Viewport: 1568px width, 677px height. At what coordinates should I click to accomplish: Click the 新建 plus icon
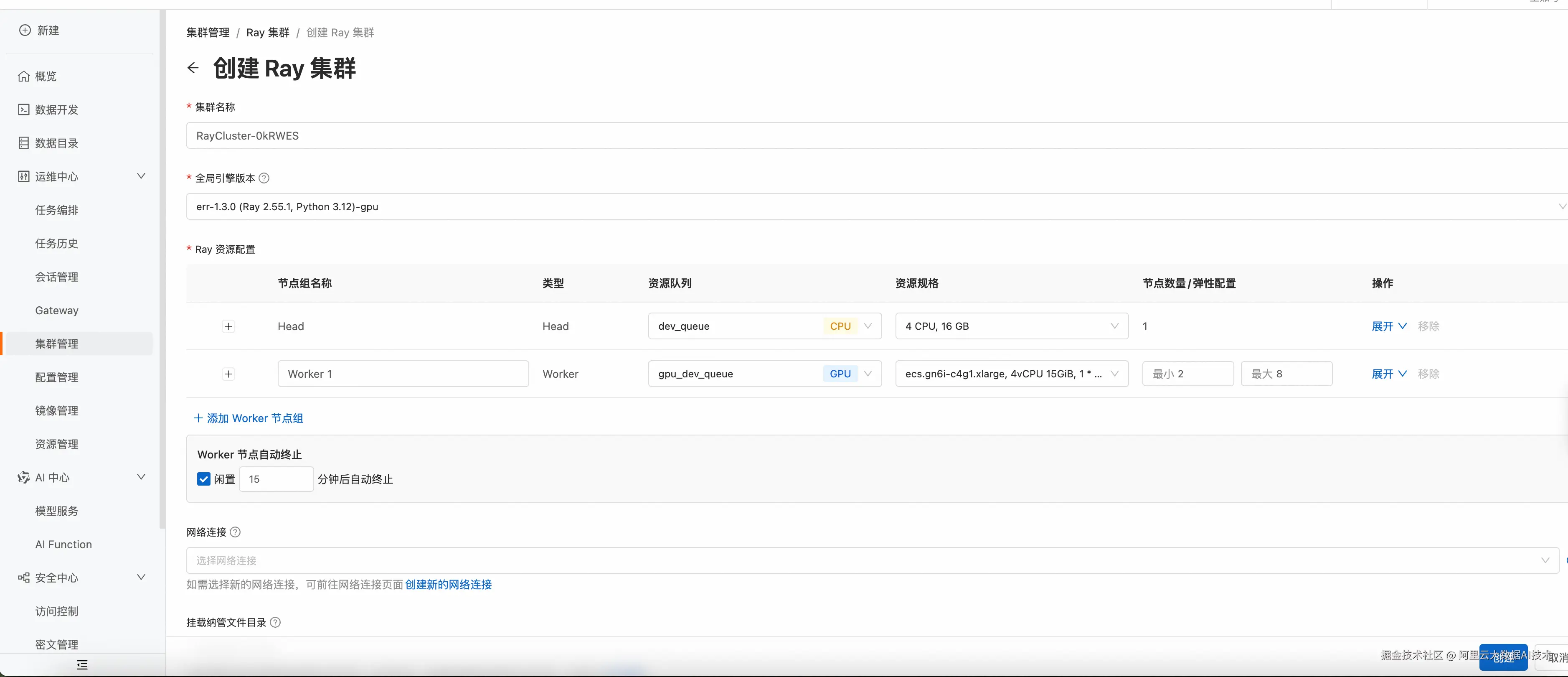click(24, 31)
